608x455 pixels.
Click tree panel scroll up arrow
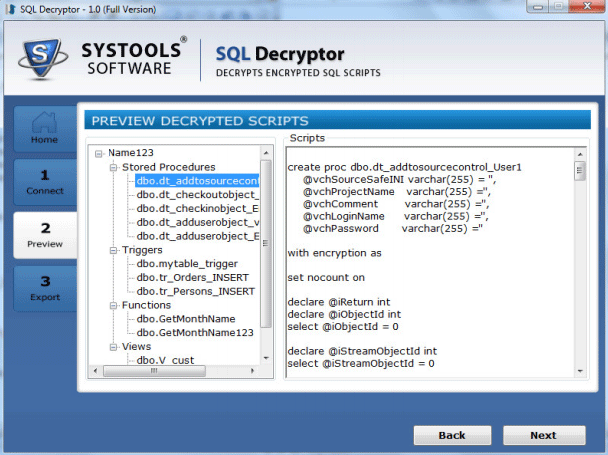point(266,153)
